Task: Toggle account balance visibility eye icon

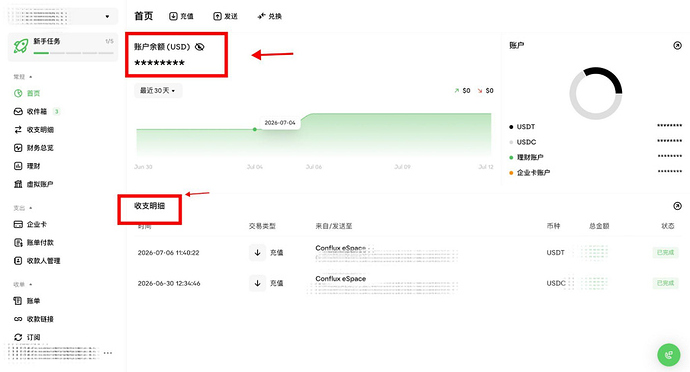Action: (x=200, y=47)
